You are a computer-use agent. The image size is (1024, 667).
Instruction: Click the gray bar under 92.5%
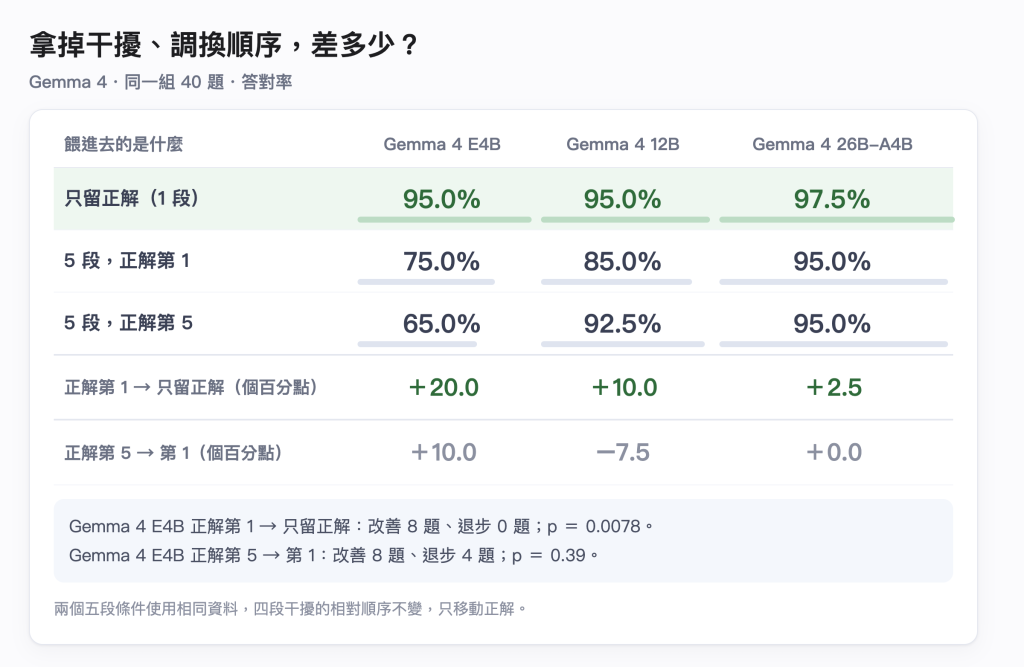tap(622, 344)
